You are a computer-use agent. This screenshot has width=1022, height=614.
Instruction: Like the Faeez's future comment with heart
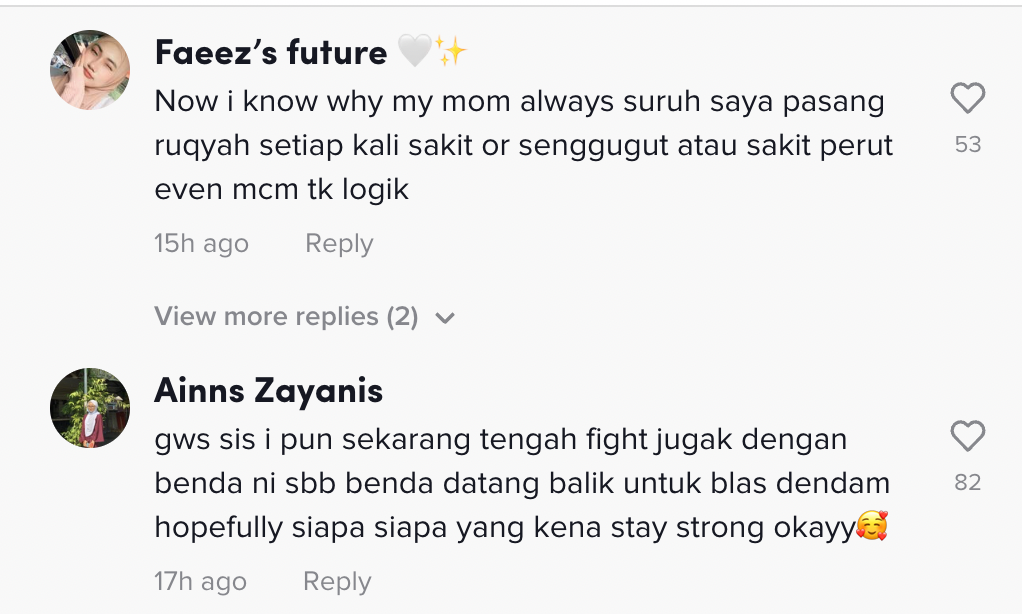[967, 99]
